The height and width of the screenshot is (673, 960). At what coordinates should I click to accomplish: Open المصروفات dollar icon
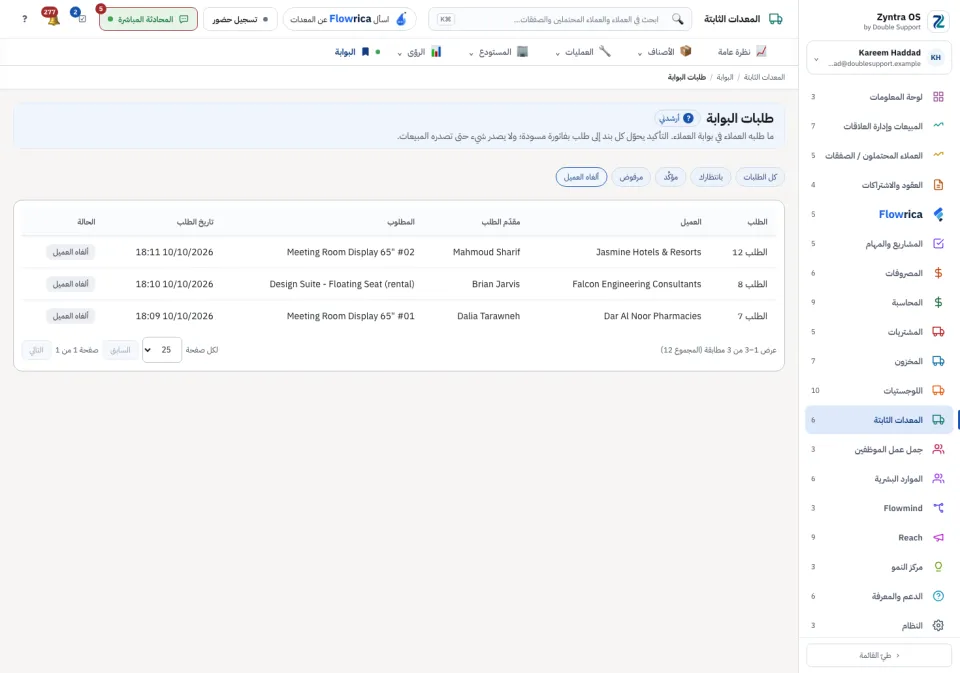(938, 273)
